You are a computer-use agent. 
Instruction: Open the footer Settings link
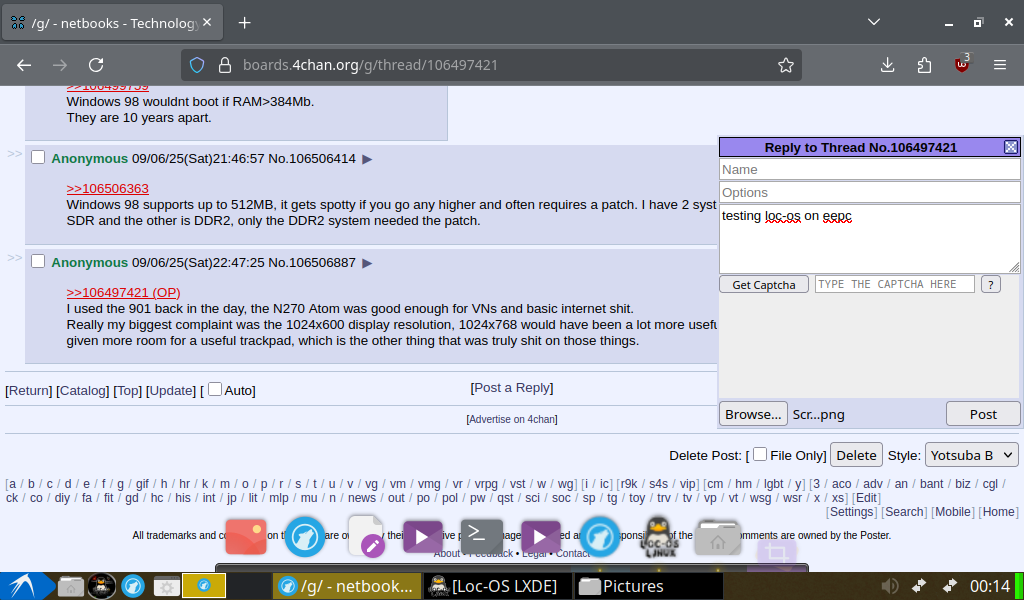point(852,512)
